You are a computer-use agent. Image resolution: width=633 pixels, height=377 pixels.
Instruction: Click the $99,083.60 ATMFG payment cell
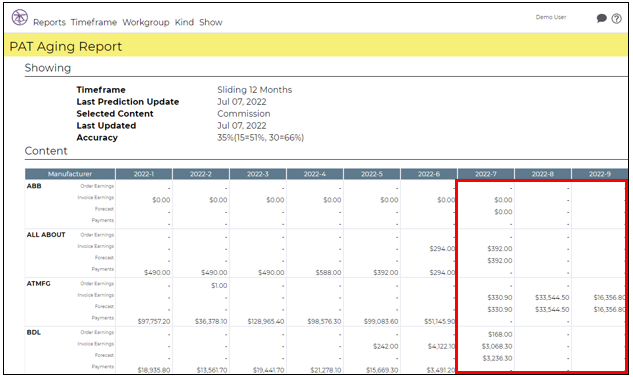(x=381, y=321)
